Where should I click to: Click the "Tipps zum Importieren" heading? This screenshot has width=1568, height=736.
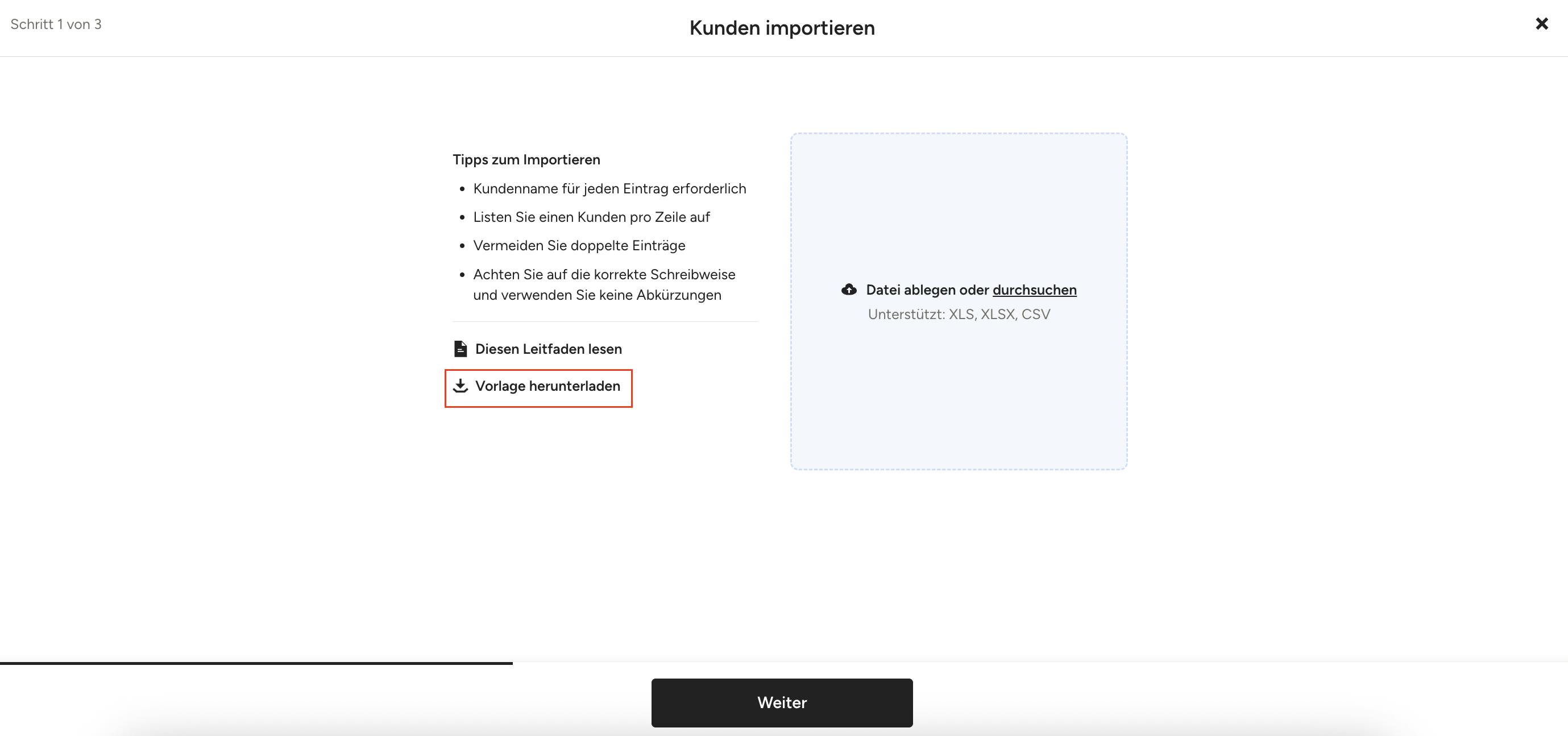pyautogui.click(x=526, y=159)
